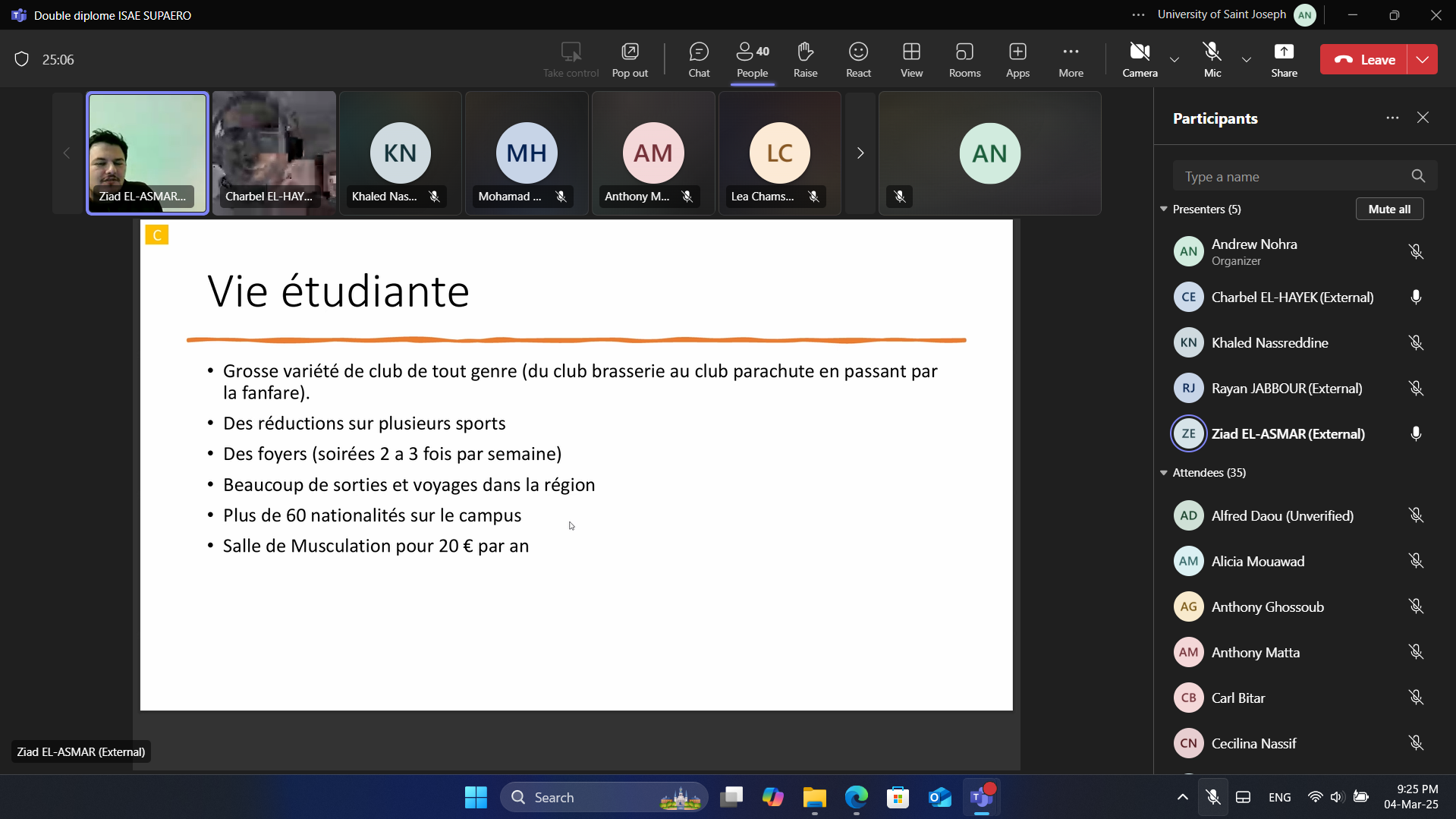The image size is (1456, 819).
Task: Click the Raise hand icon
Action: tap(805, 59)
